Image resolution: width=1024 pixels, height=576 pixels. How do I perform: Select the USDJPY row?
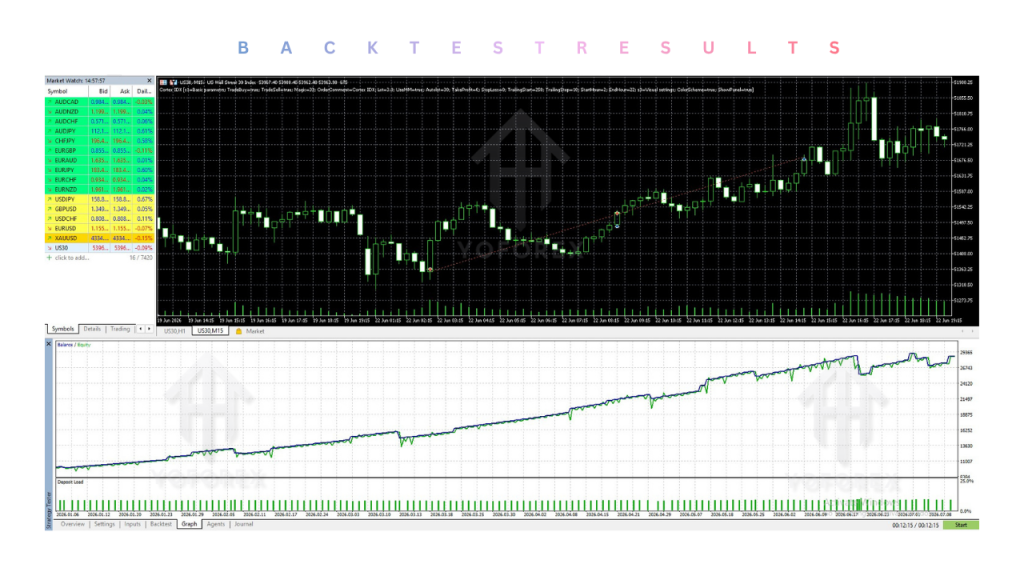coord(99,199)
